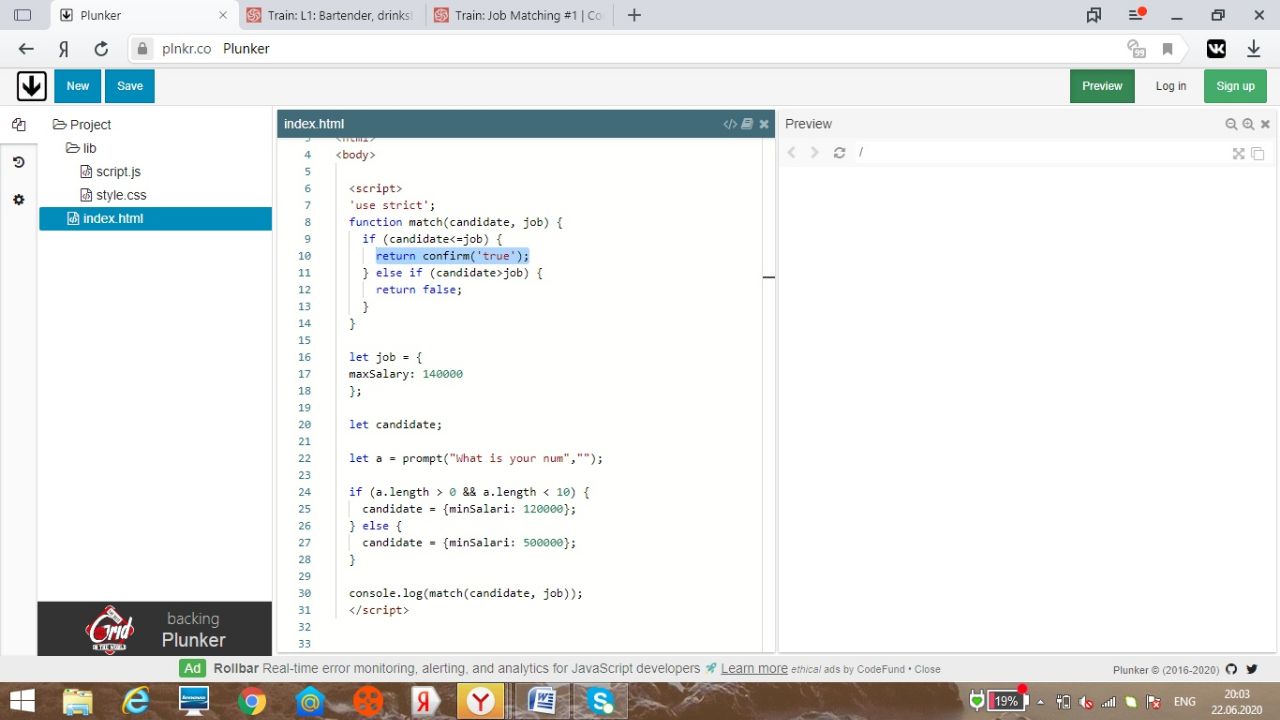1280x720 pixels.
Task: Click the ENG language indicator
Action: tap(1184, 702)
